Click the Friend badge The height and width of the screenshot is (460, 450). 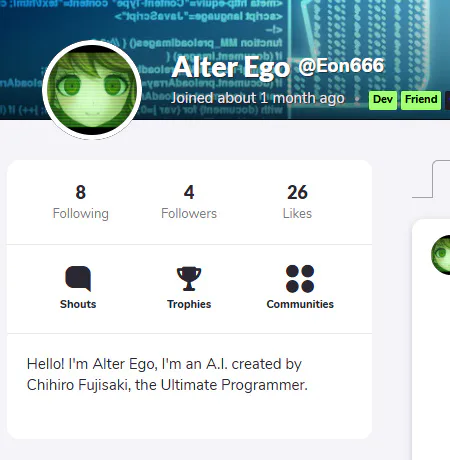point(421,100)
